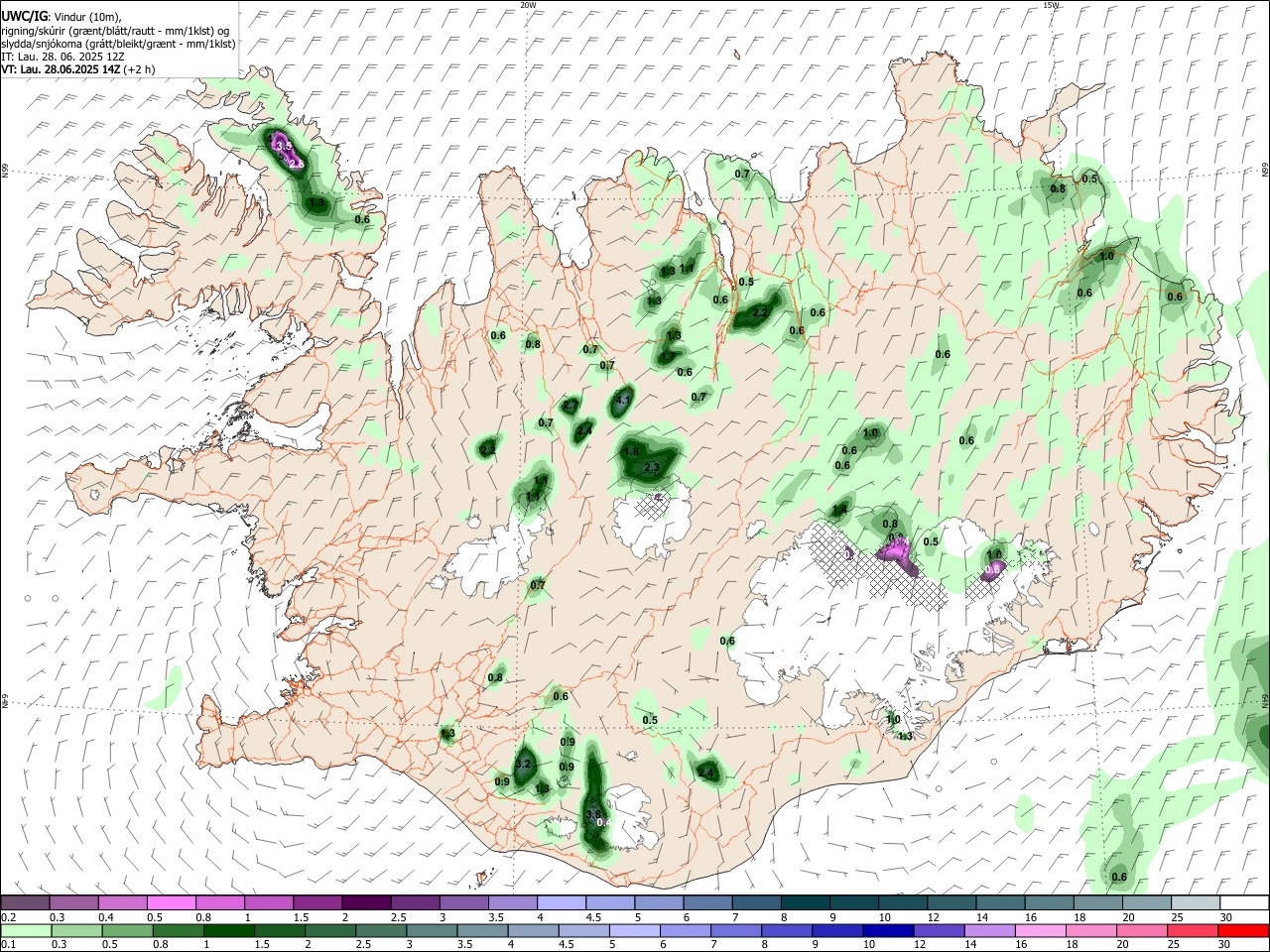Pick lower rain scale swatch labeled 2
Viewport: 1270px width, 952px height.
click(330, 930)
